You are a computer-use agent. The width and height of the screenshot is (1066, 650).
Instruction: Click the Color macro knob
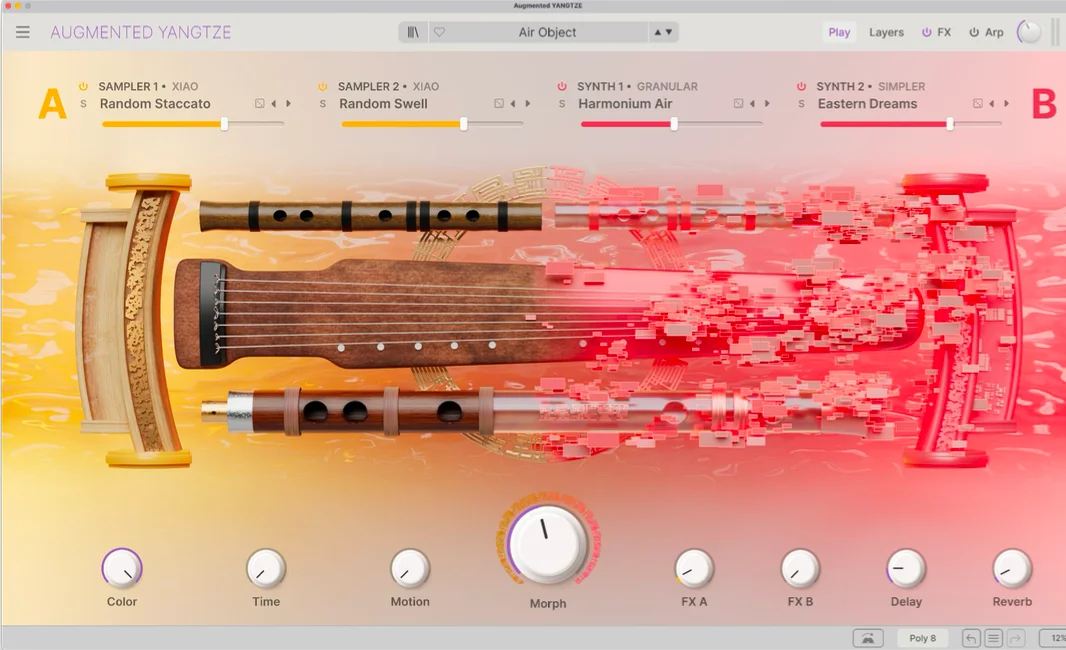pyautogui.click(x=122, y=568)
